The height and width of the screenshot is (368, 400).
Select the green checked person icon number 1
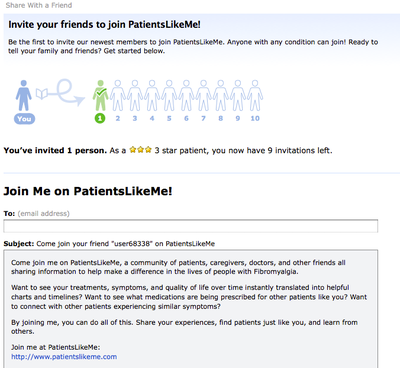[x=100, y=95]
